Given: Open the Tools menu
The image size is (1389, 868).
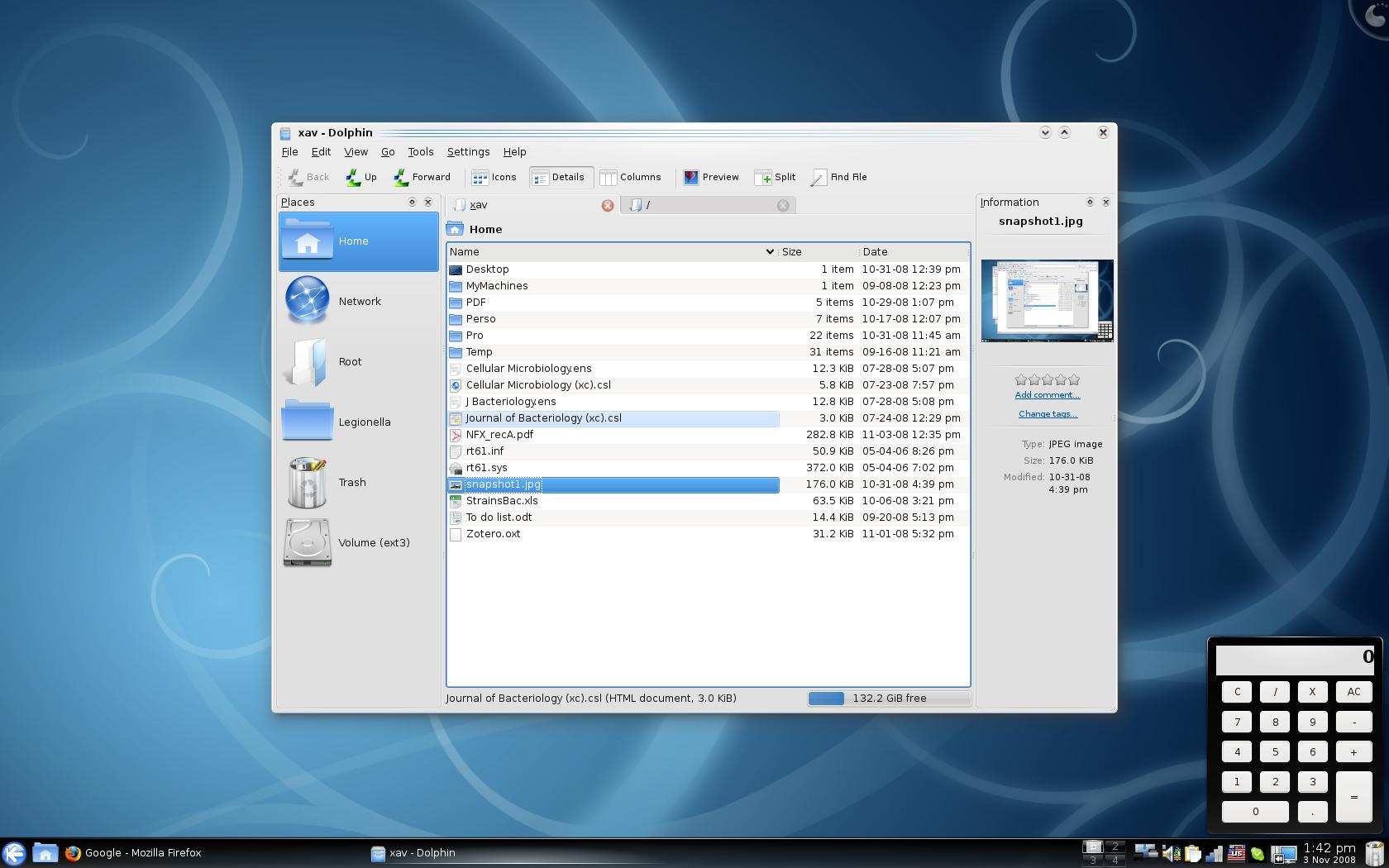Looking at the screenshot, I should 420,152.
